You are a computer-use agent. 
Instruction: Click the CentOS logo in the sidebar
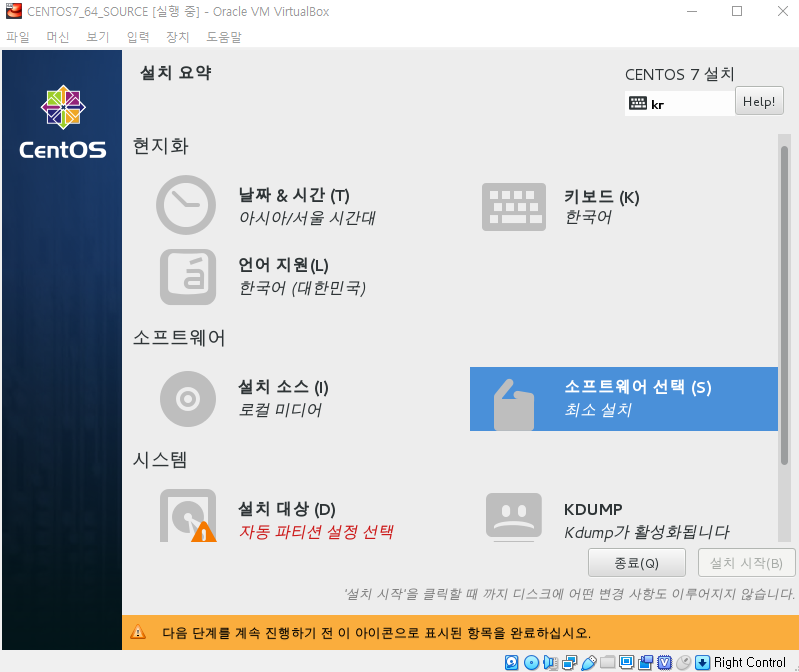(x=63, y=122)
